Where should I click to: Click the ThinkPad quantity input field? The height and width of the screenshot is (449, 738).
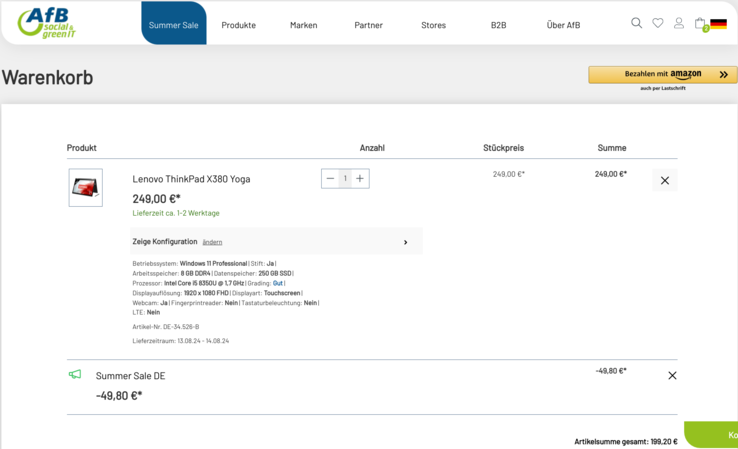click(x=345, y=178)
